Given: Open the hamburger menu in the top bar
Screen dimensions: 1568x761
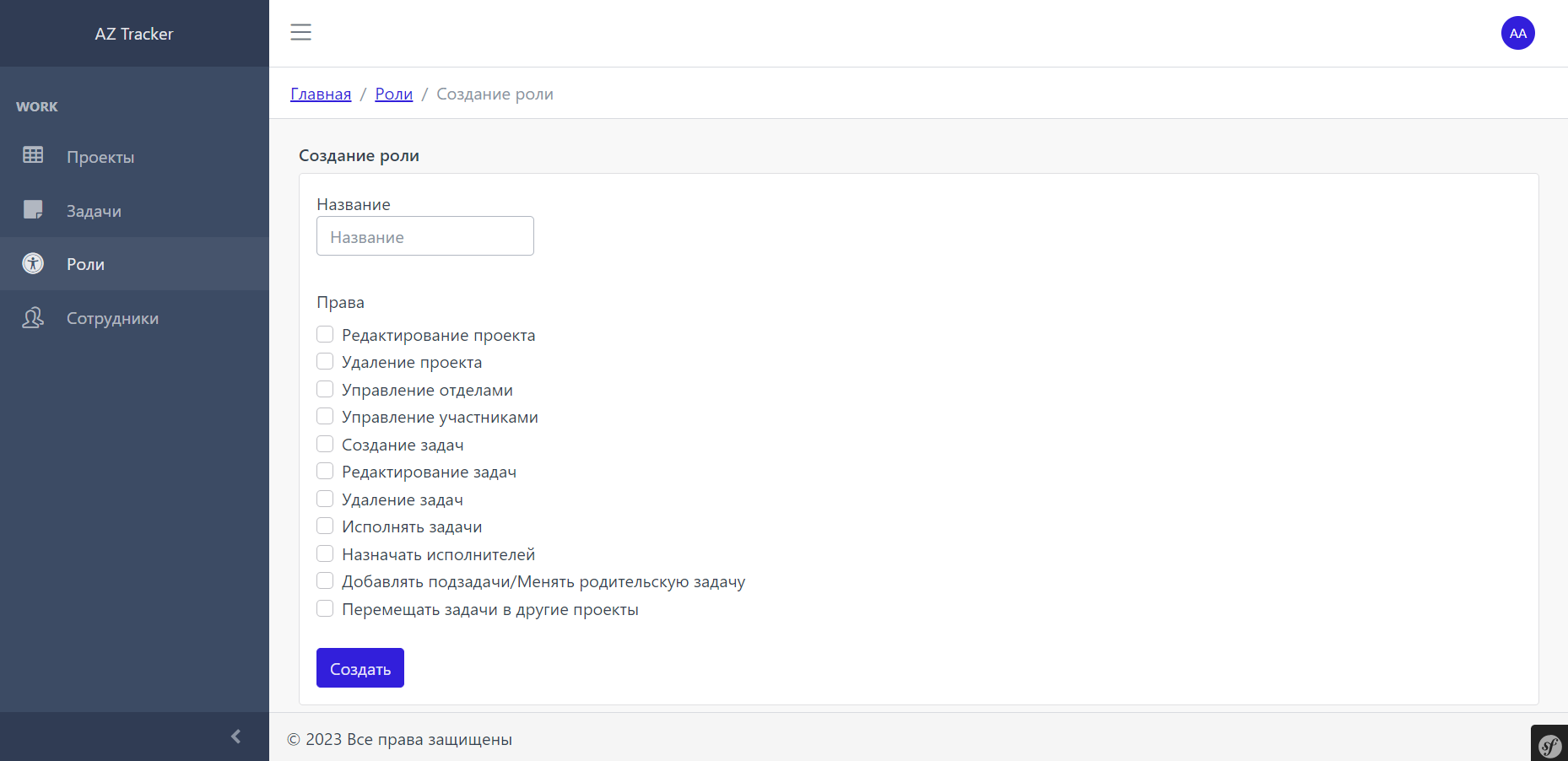Looking at the screenshot, I should pos(300,32).
